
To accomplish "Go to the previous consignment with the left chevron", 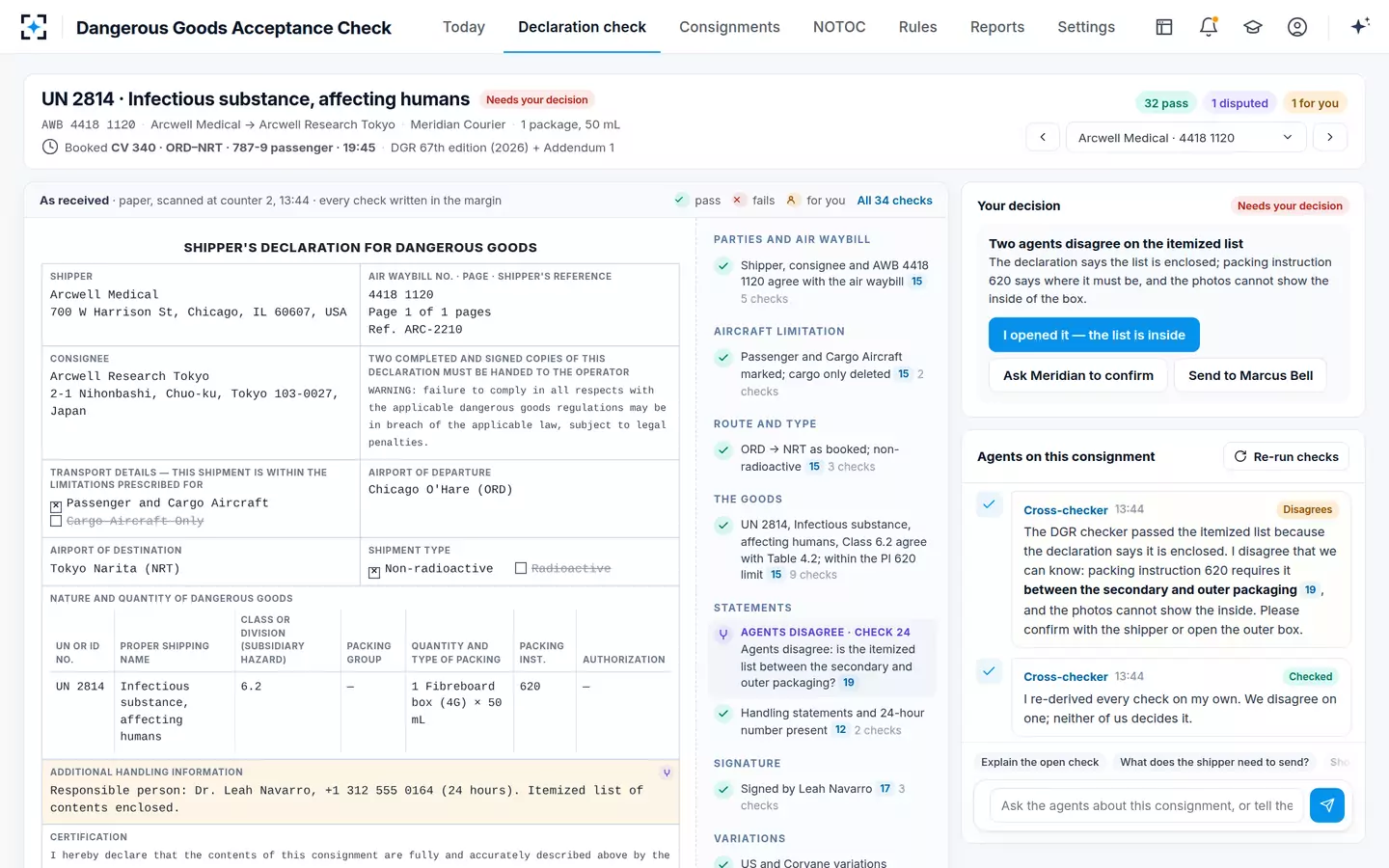I will tap(1043, 137).
